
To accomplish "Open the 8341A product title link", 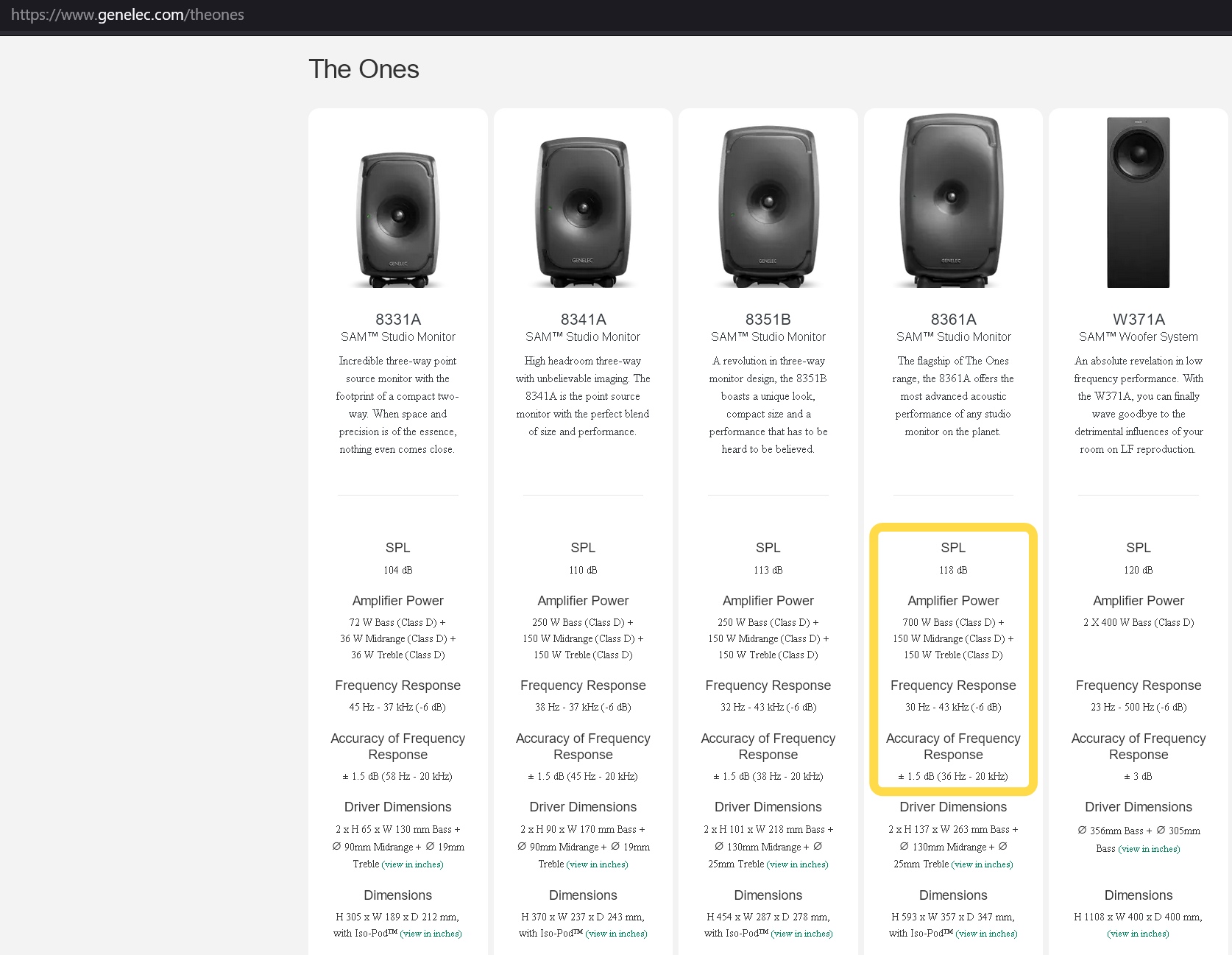I will [583, 320].
